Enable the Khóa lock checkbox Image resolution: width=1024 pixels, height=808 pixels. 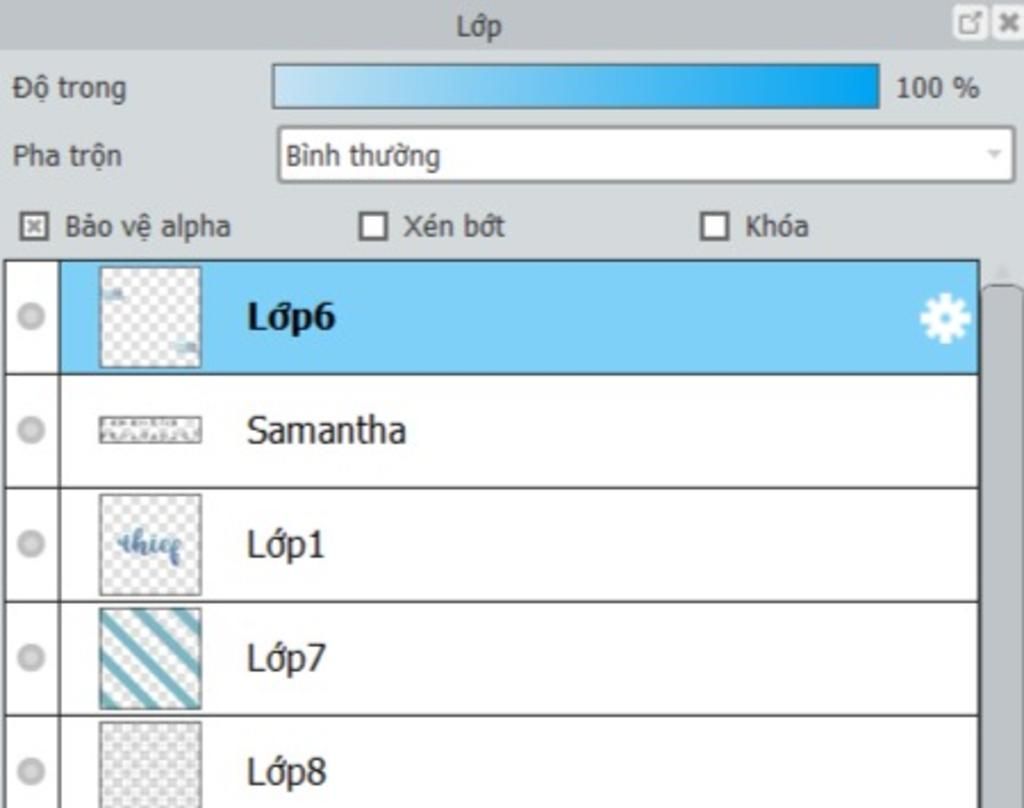[714, 227]
